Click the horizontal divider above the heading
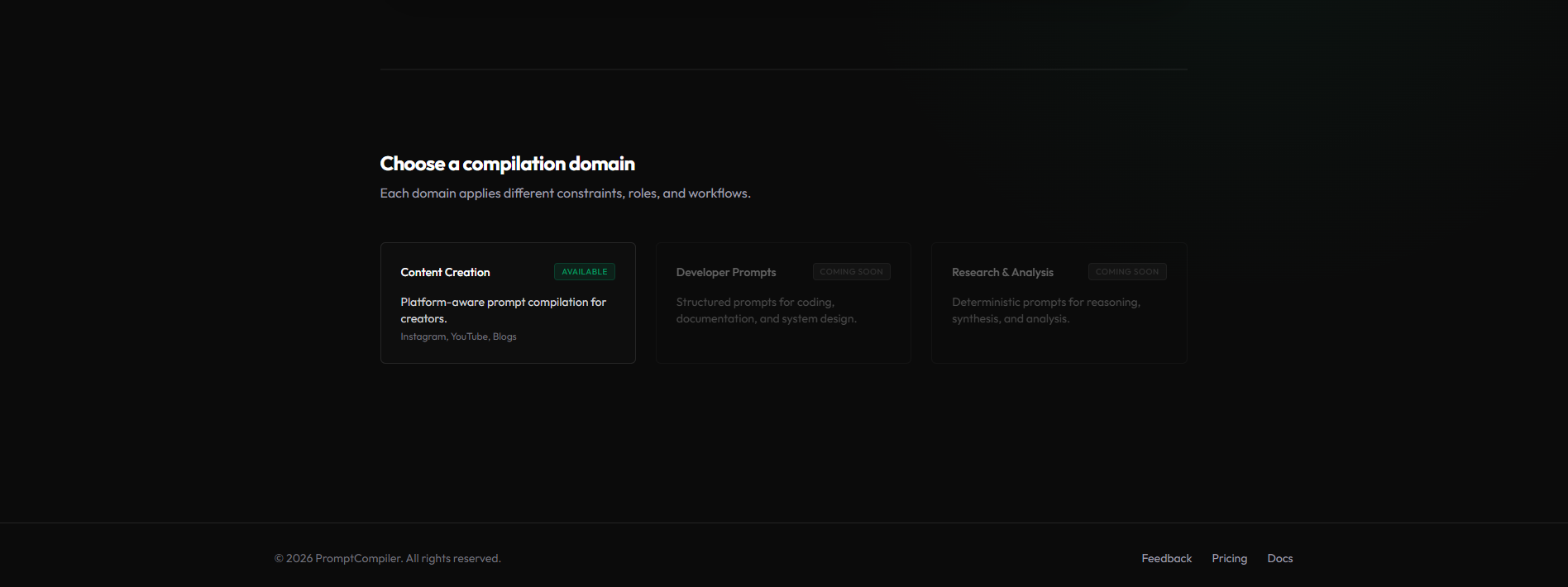 (x=783, y=69)
